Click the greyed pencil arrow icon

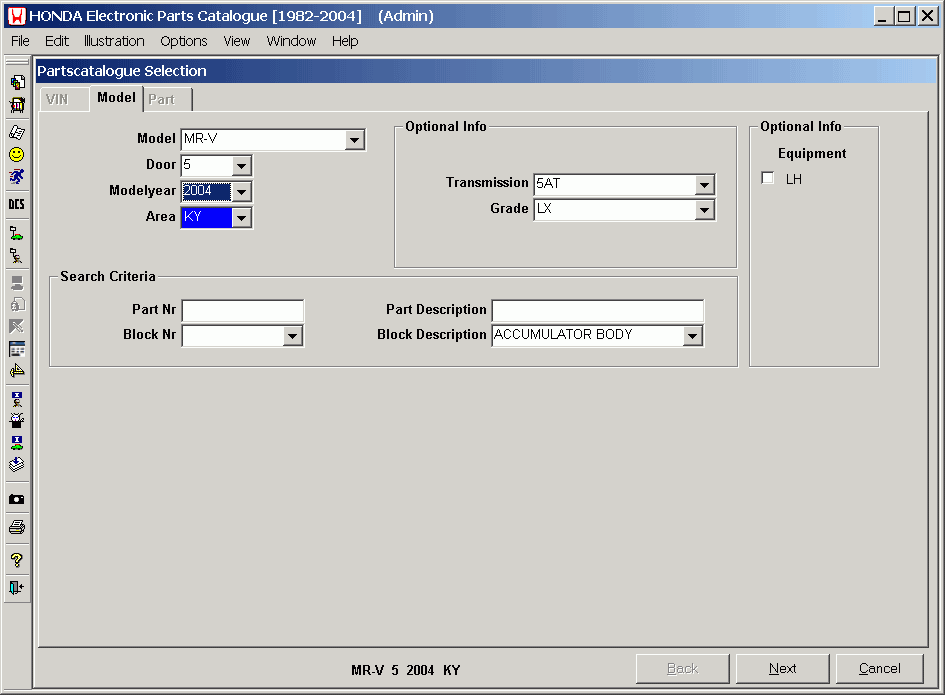pos(17,327)
